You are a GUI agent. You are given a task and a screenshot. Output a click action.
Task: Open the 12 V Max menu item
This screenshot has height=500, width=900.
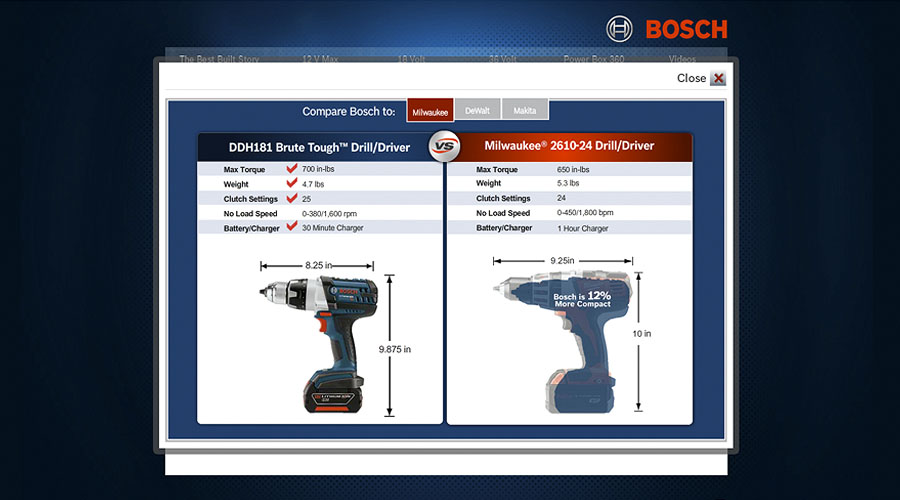point(320,59)
